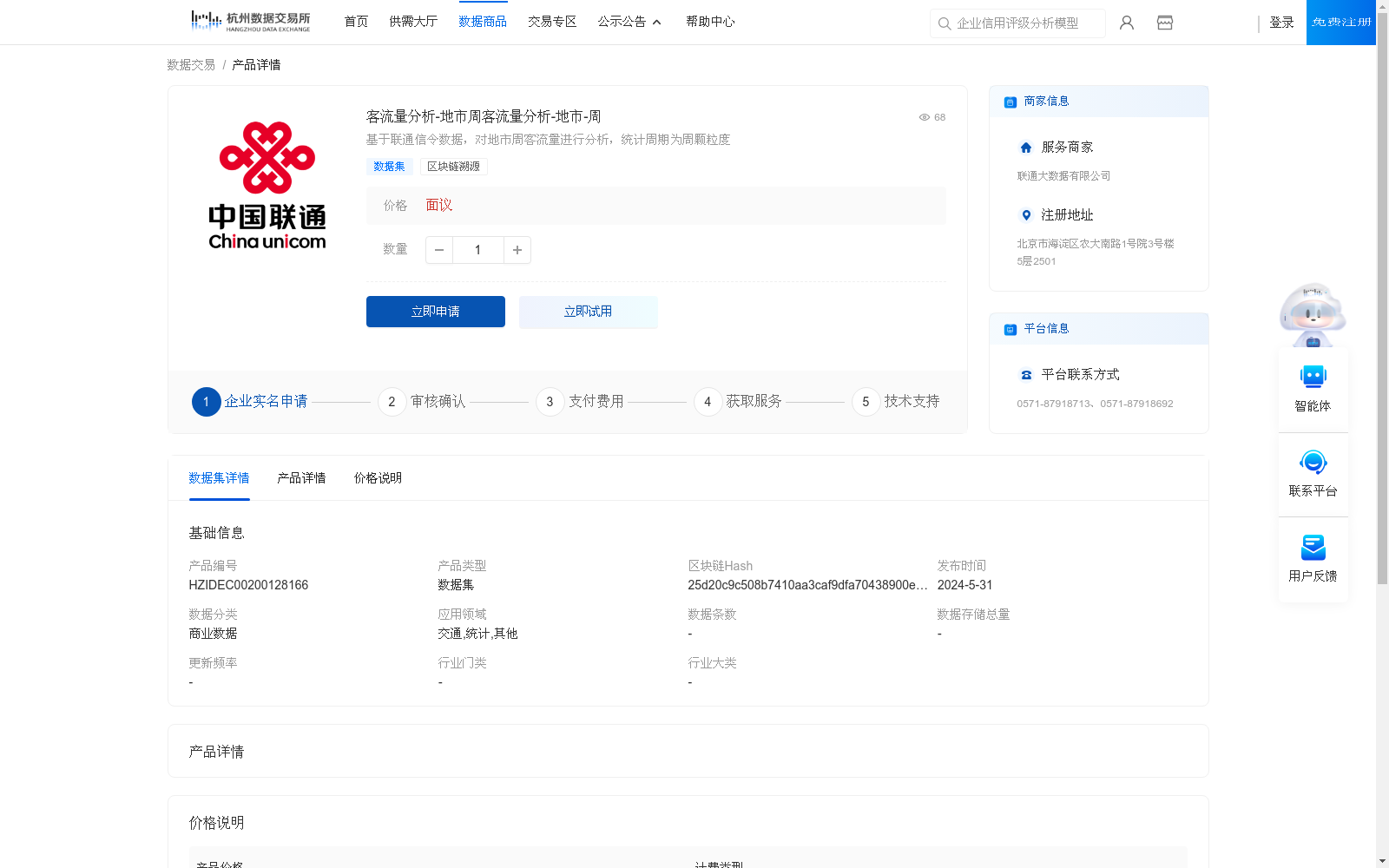Image resolution: width=1389 pixels, height=868 pixels.
Task: Open 联系平台 headset icon
Action: point(1313,462)
